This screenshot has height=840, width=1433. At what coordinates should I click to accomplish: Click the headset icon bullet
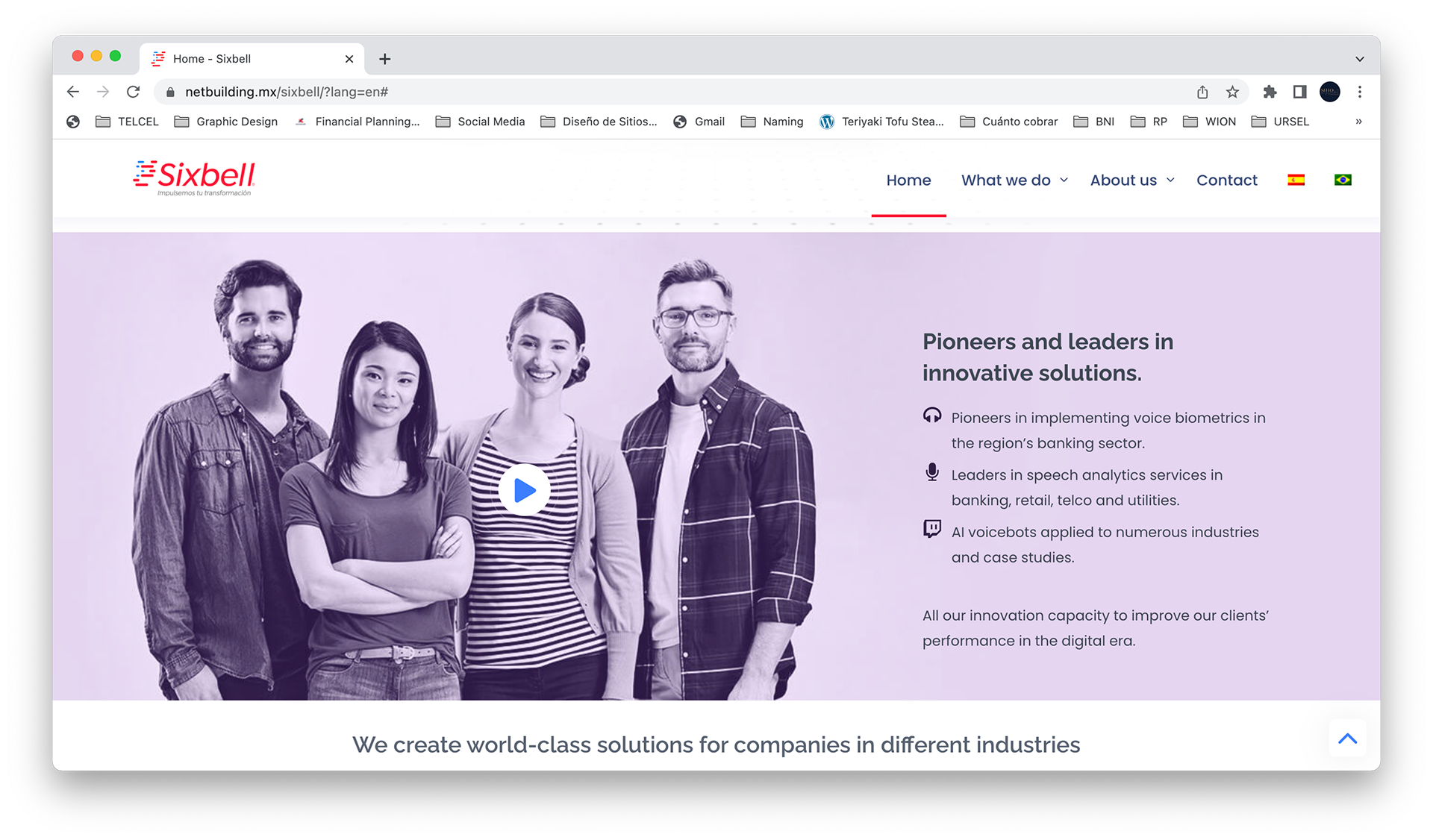click(932, 416)
